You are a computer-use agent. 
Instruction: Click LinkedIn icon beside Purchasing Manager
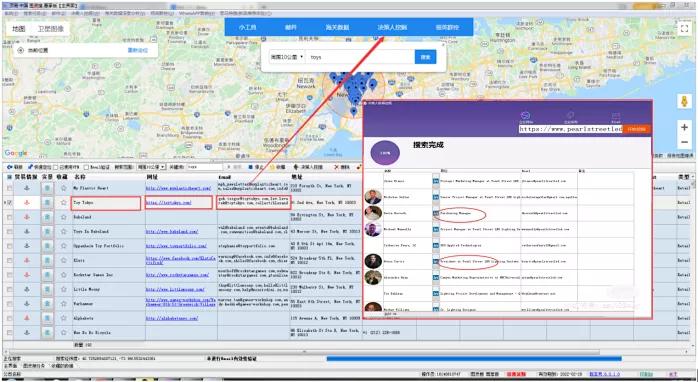[436, 213]
